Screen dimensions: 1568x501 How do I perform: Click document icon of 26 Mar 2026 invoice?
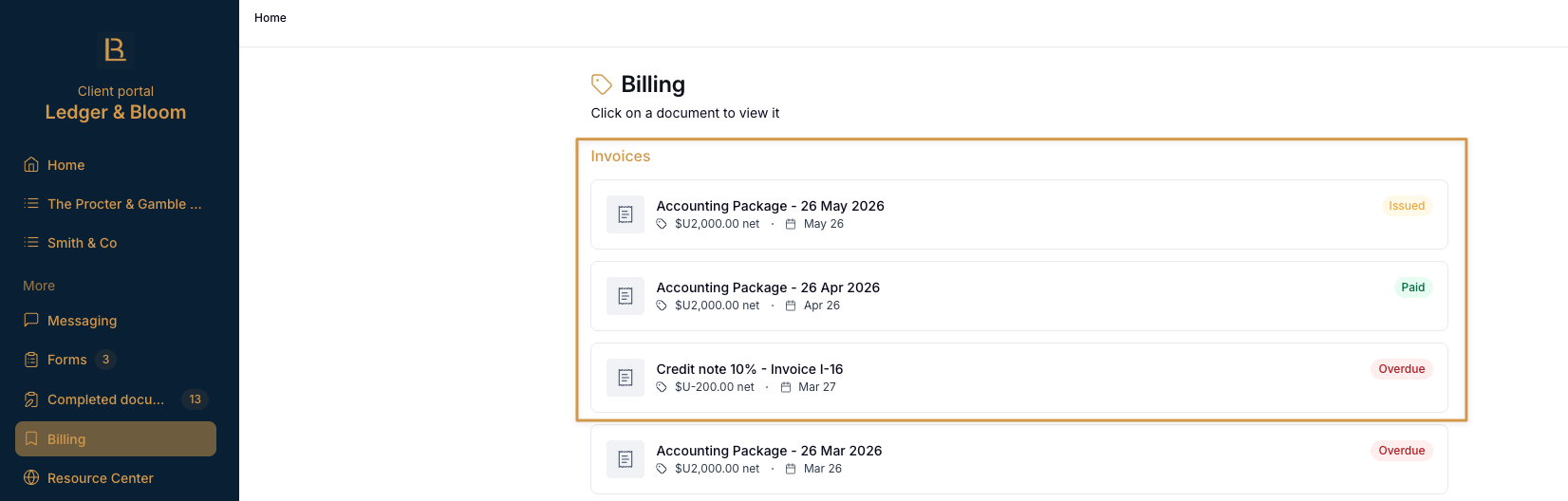coord(625,459)
